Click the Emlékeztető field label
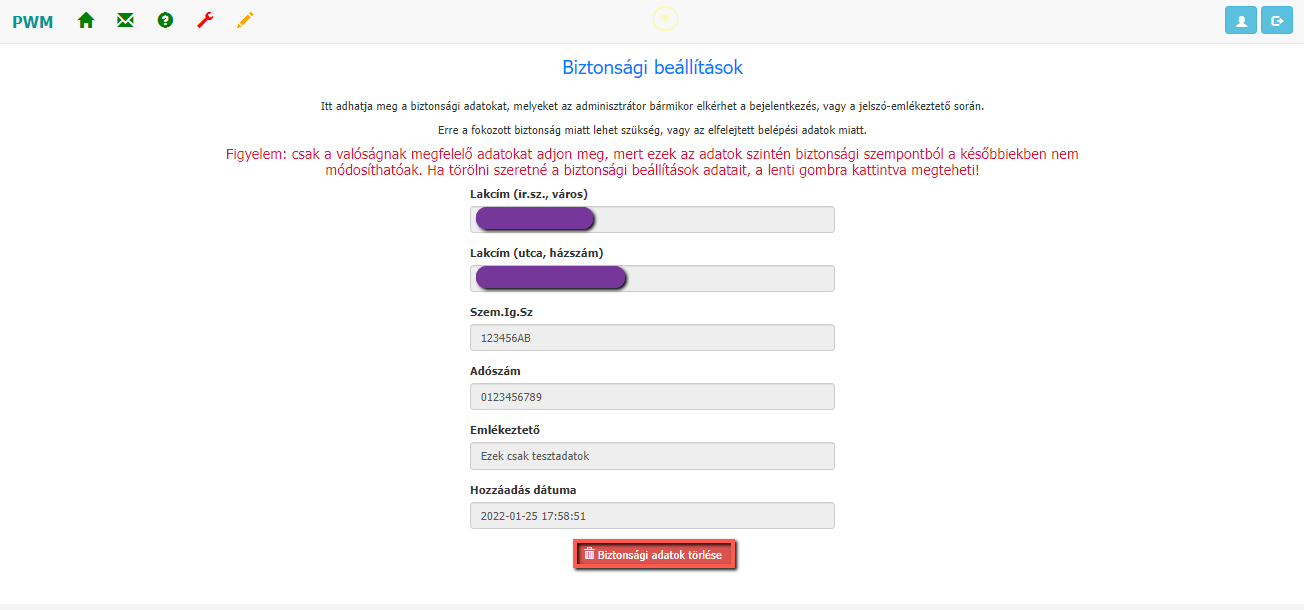Image resolution: width=1304 pixels, height=610 pixels. [x=505, y=431]
